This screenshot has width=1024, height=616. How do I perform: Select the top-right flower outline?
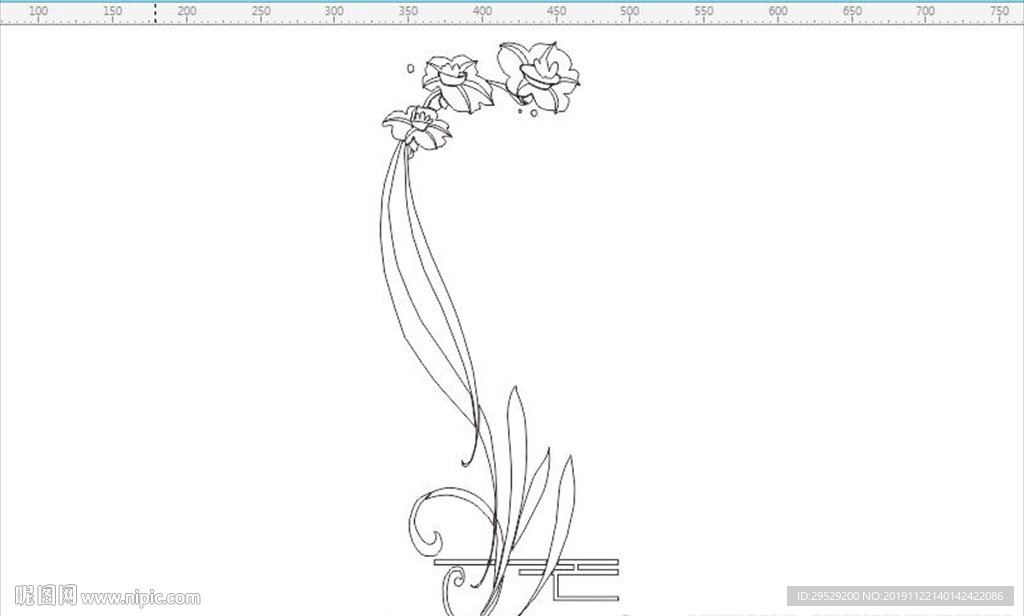(x=538, y=77)
